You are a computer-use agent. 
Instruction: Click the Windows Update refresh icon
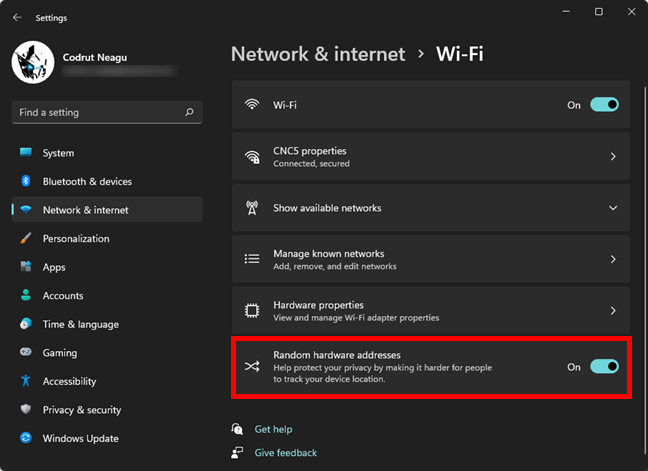(26, 438)
